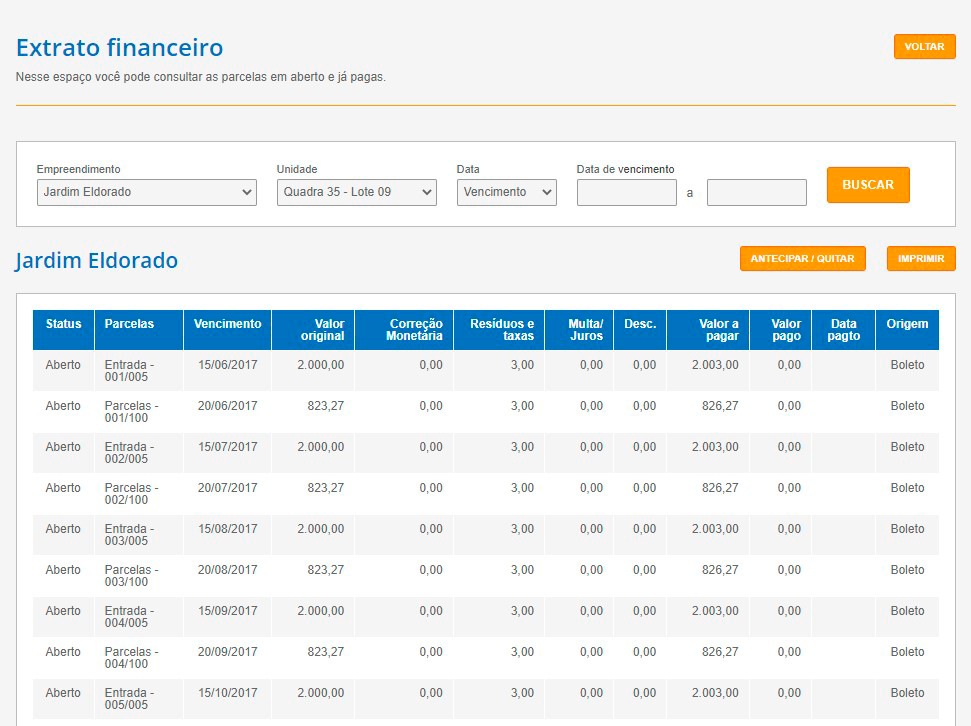Click the VOLTAR button
The image size is (971, 726).
[x=923, y=46]
